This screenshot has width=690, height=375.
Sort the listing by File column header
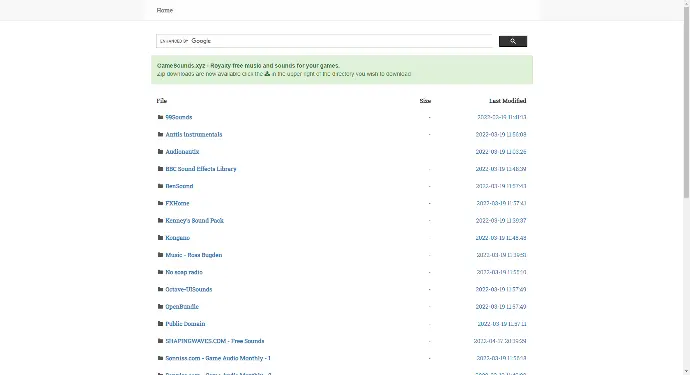pos(162,101)
